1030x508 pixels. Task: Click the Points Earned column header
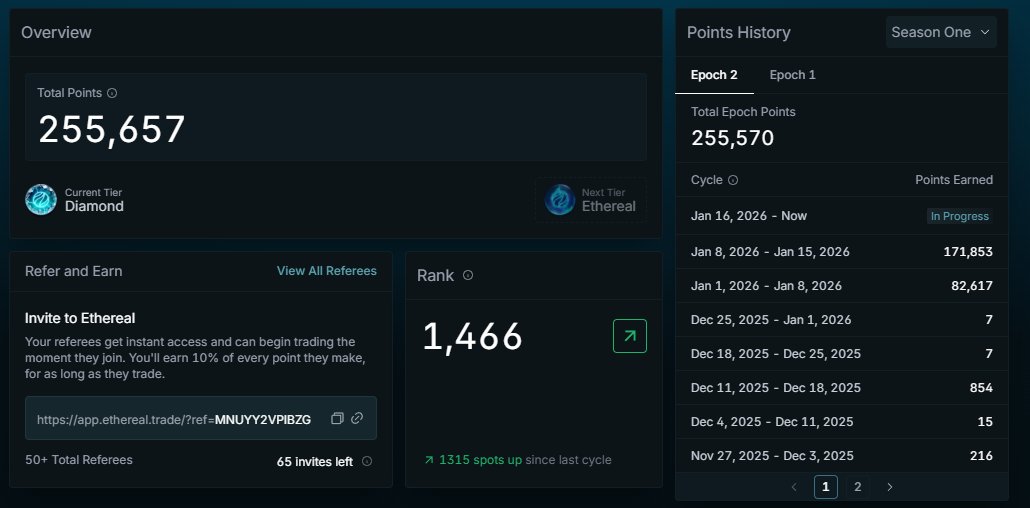pos(954,180)
